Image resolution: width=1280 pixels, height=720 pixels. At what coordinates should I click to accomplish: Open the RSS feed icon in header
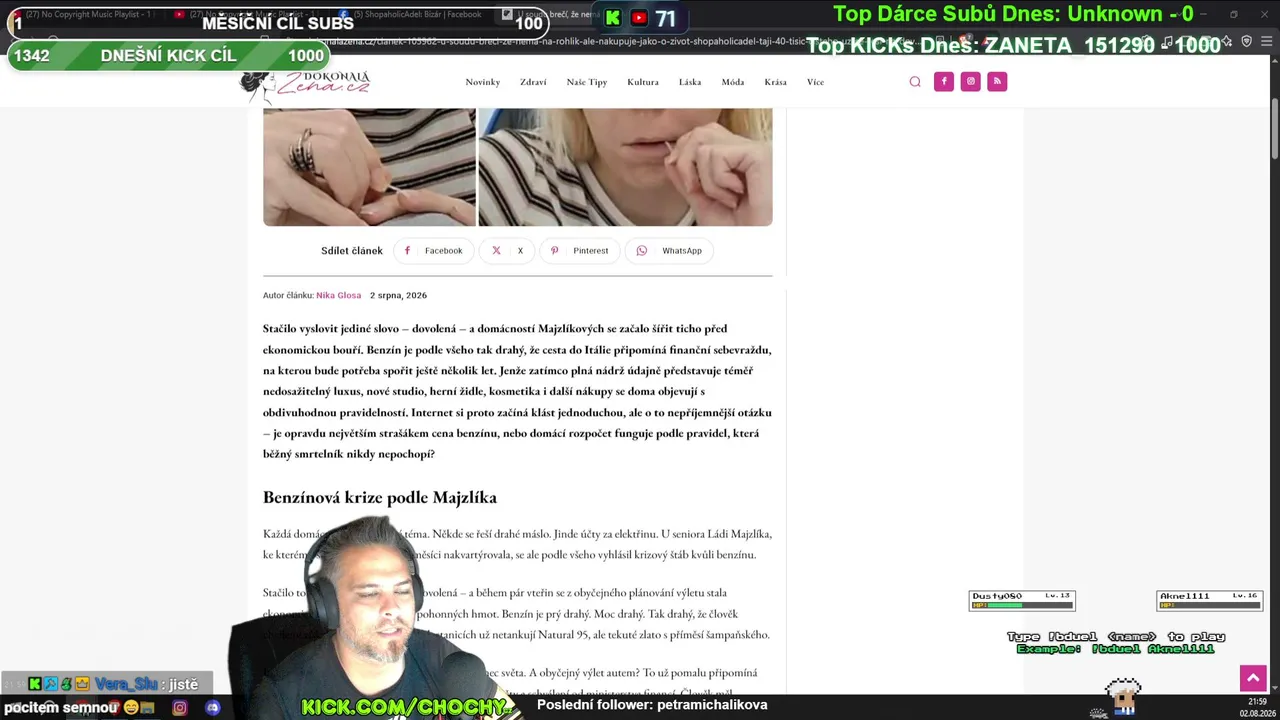[x=997, y=82]
